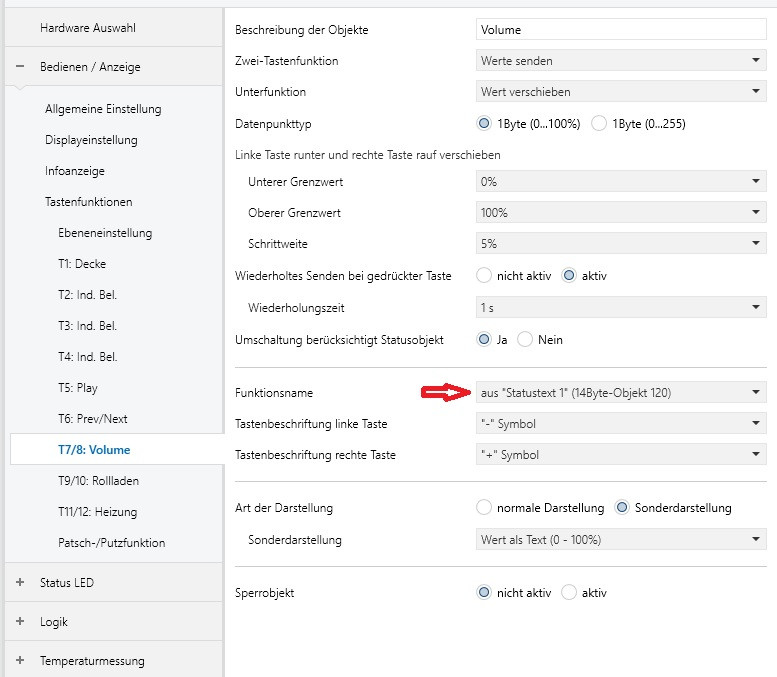The image size is (777, 677).
Task: Open Patsch-/Putzfunktion page
Action: [x=111, y=543]
